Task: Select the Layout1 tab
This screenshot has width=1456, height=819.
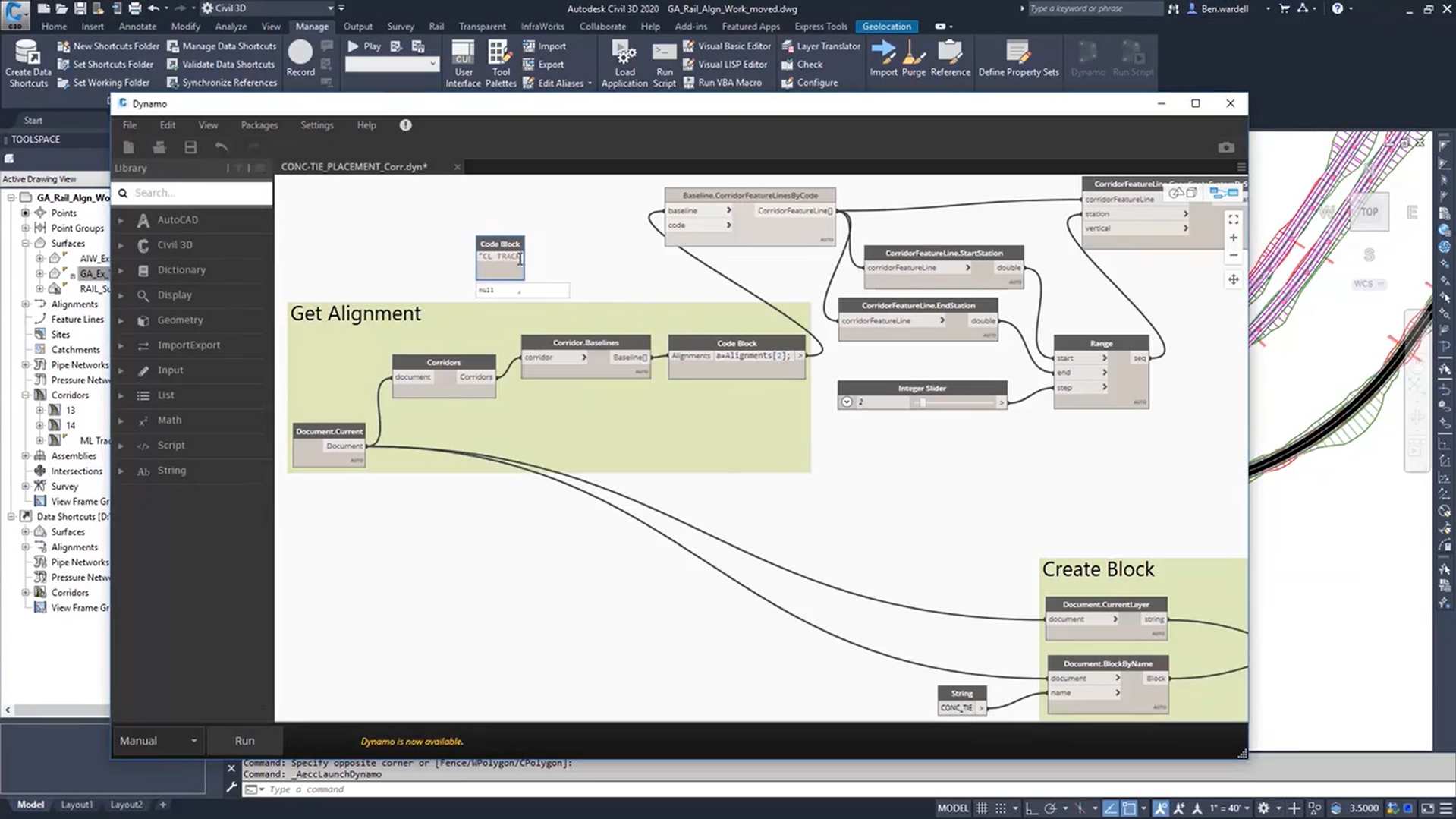Action: (x=77, y=805)
